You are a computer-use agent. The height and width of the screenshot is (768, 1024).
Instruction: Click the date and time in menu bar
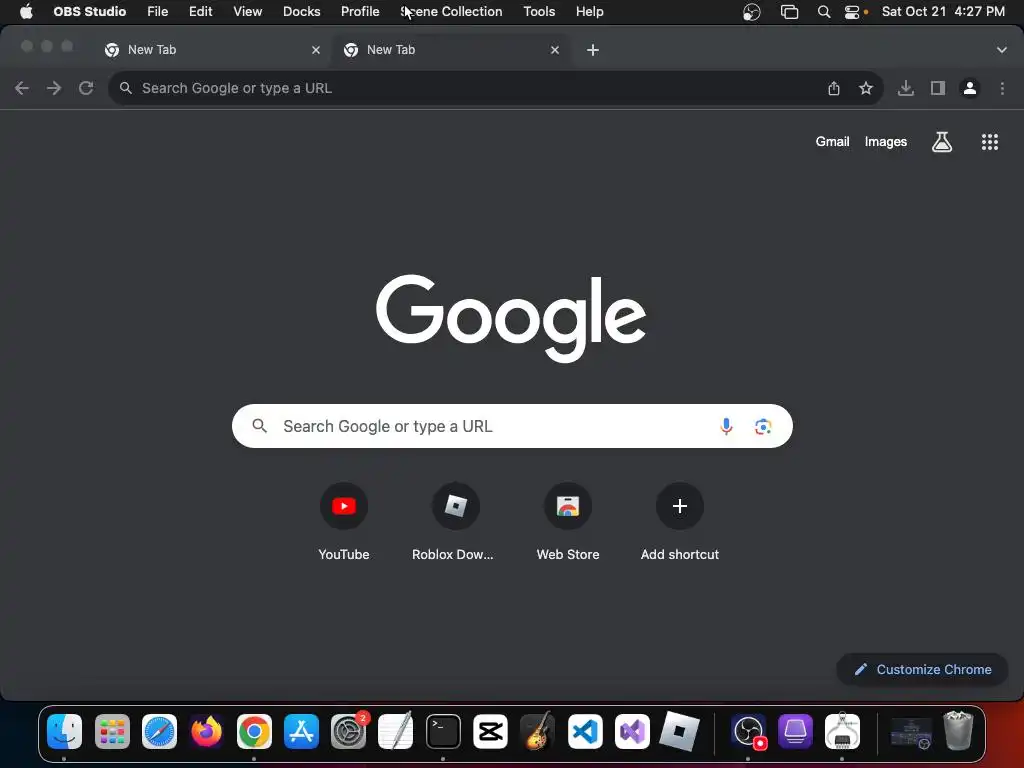[943, 12]
